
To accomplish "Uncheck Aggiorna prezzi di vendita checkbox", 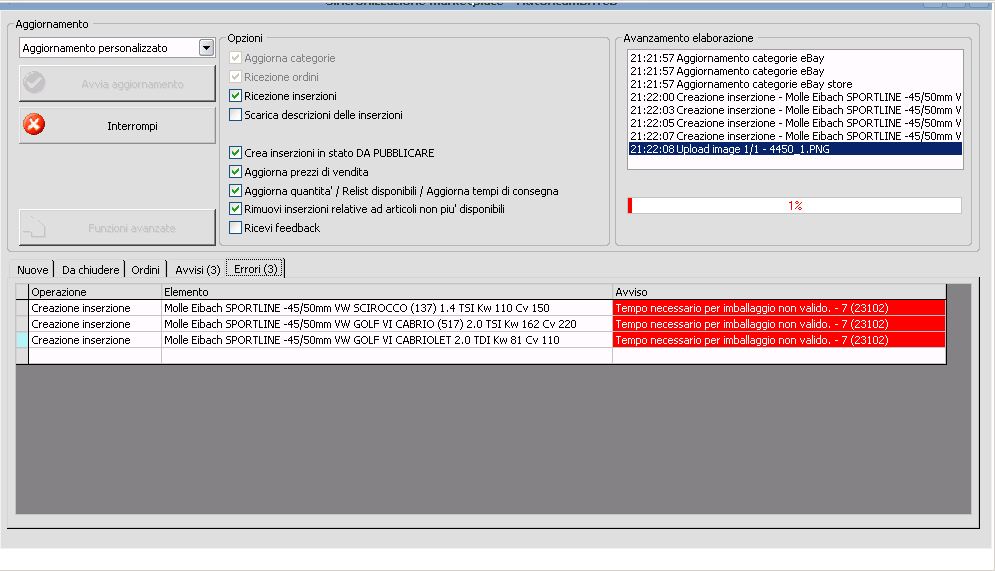I will point(235,172).
